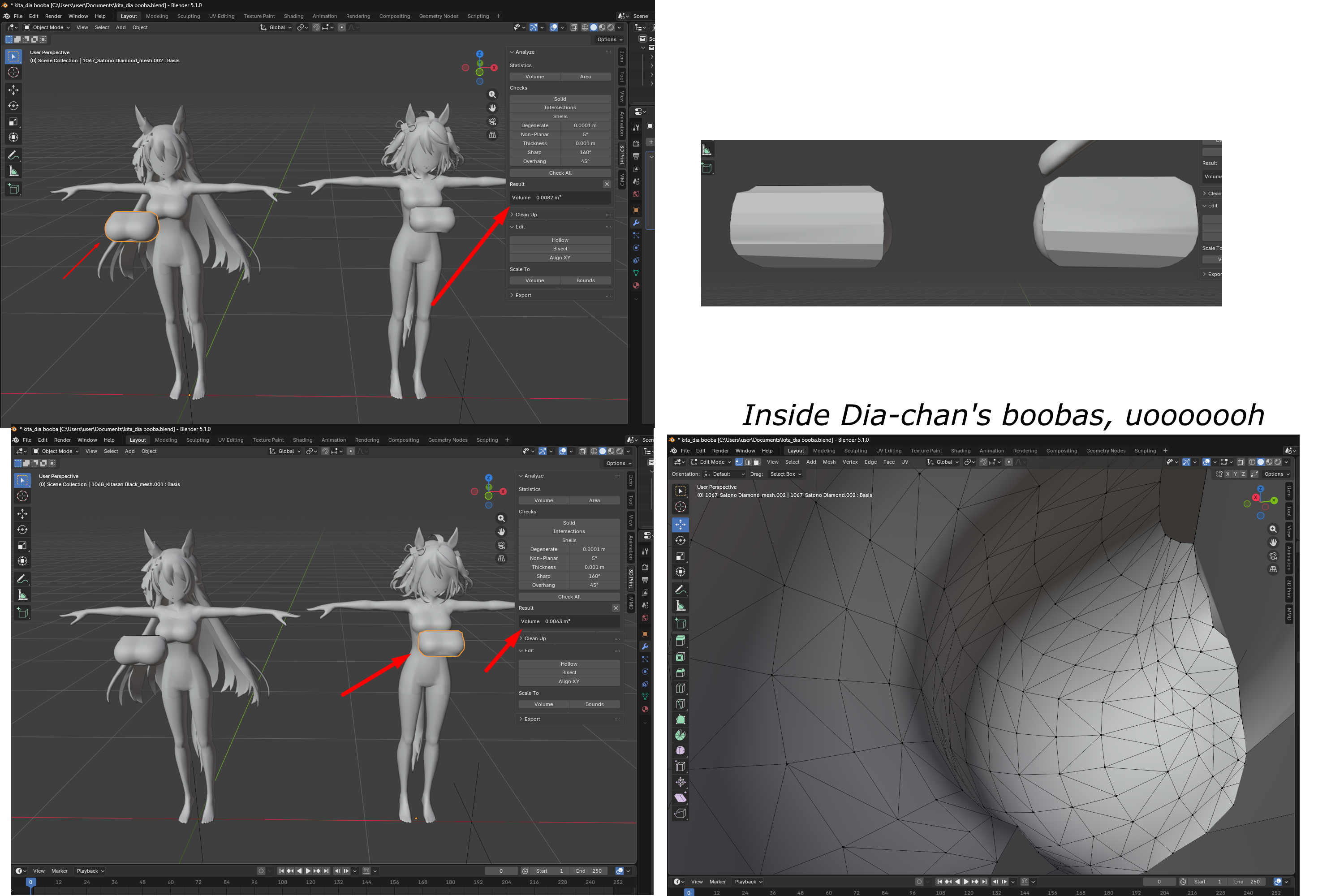Open the Drag Select Box dropdown
1344x896 pixels.
point(785,474)
